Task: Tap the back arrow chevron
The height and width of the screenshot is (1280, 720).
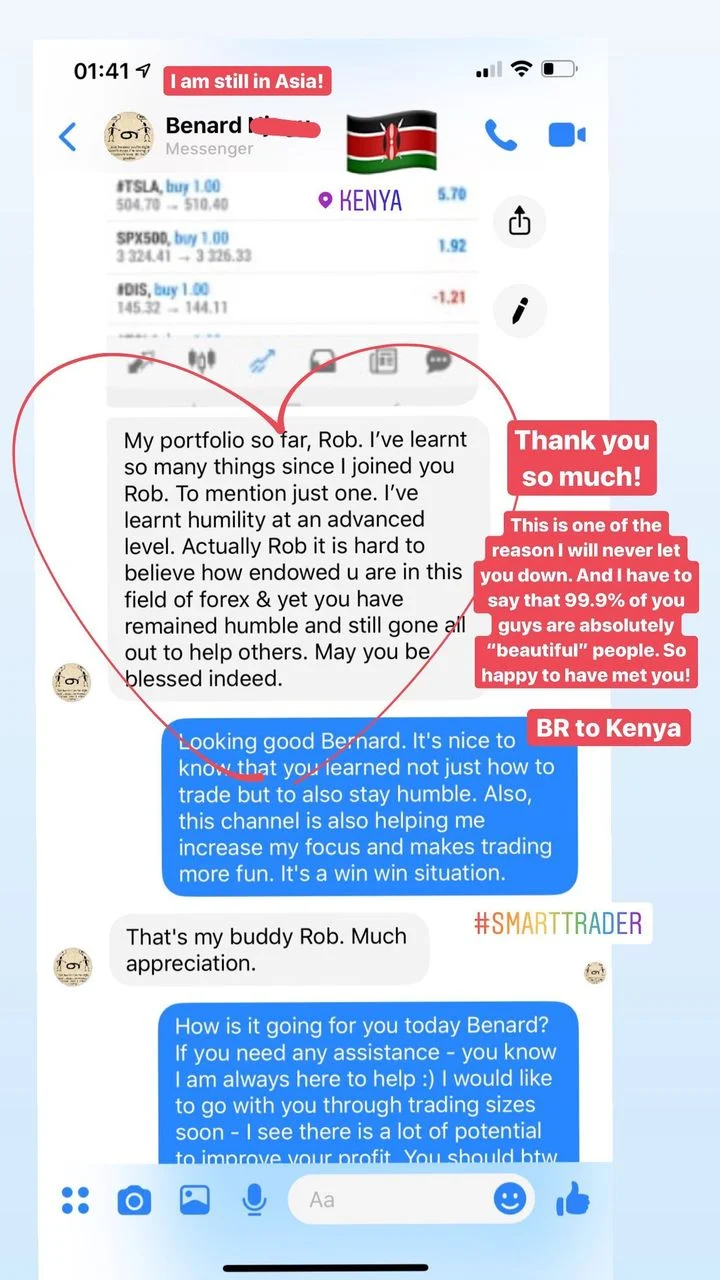Action: [68, 136]
